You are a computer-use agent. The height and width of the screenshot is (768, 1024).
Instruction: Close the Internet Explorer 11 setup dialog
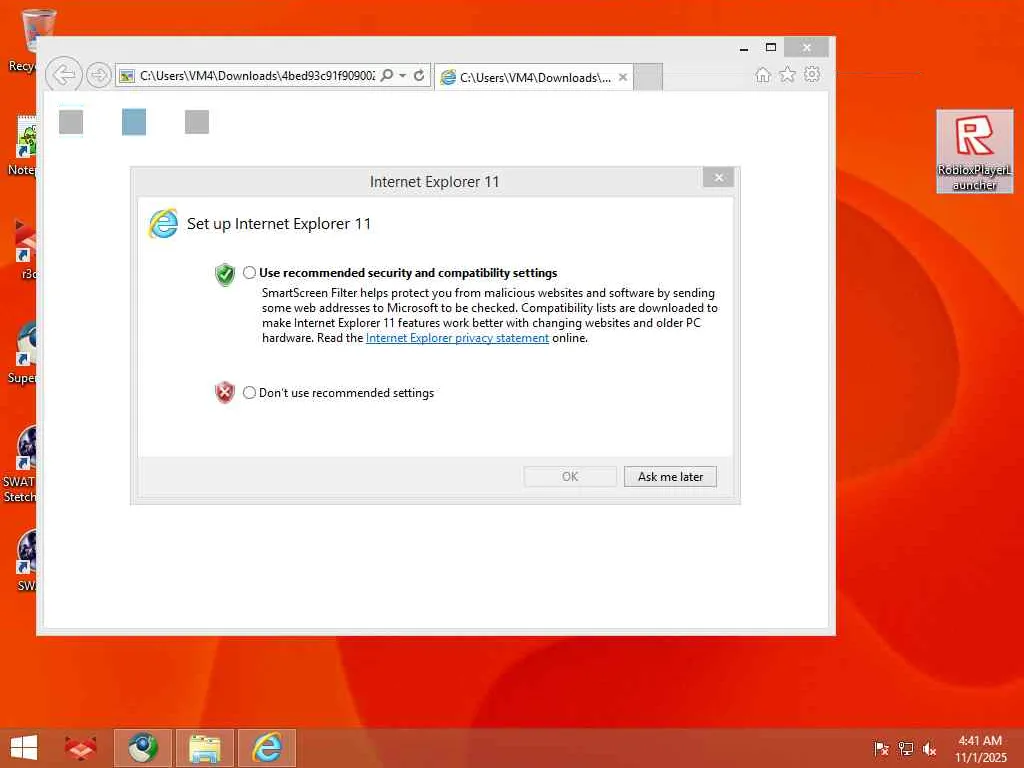coord(718,178)
